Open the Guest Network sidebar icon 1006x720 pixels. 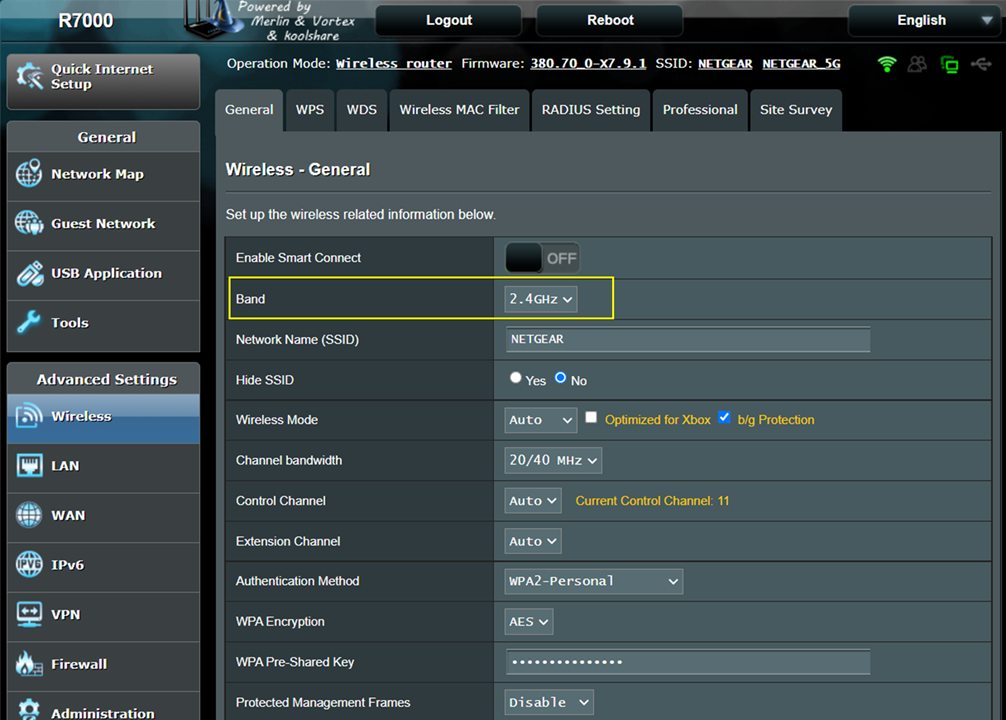click(x=29, y=224)
